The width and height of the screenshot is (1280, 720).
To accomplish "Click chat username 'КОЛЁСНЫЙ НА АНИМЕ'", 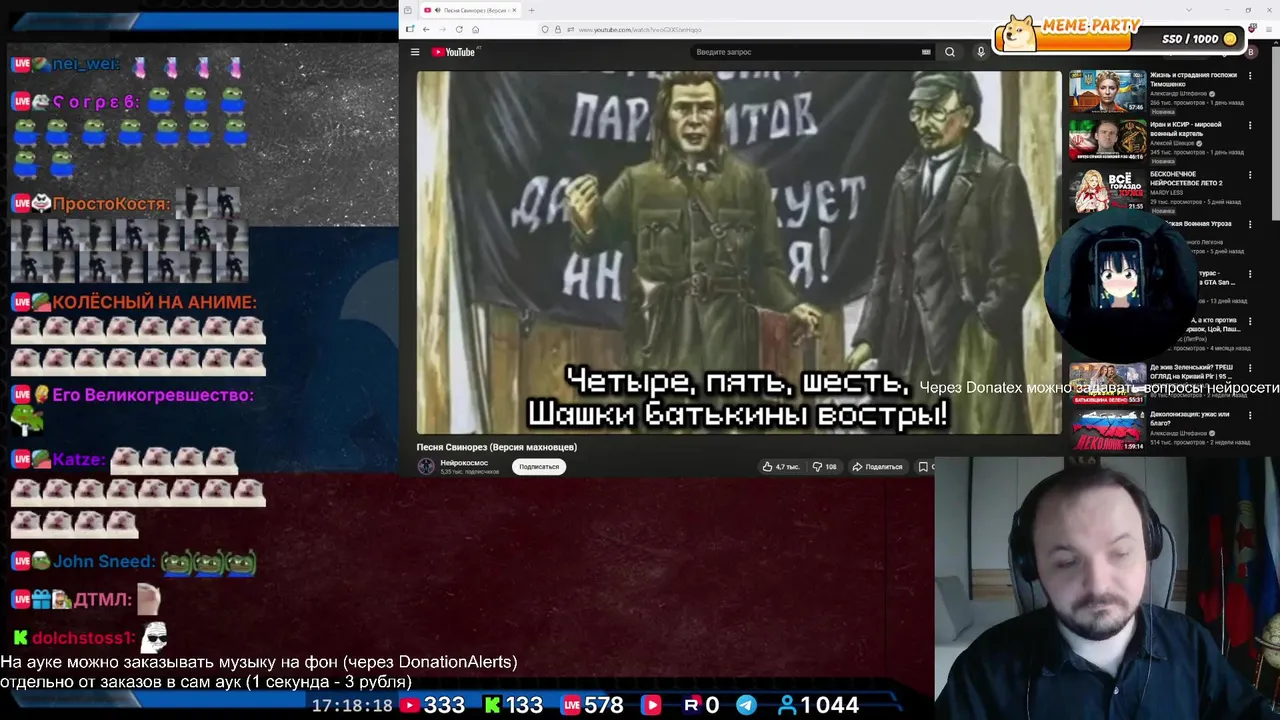I will click(154, 302).
